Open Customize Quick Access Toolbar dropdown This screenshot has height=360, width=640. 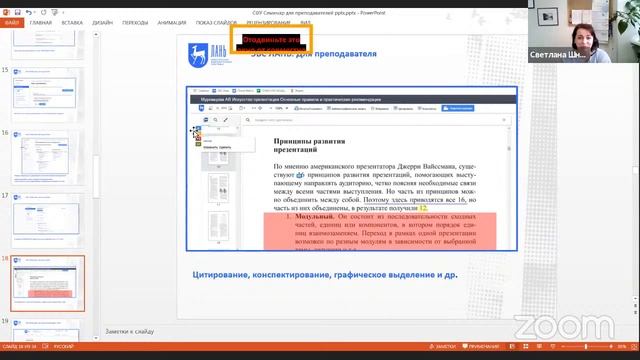click(x=63, y=13)
